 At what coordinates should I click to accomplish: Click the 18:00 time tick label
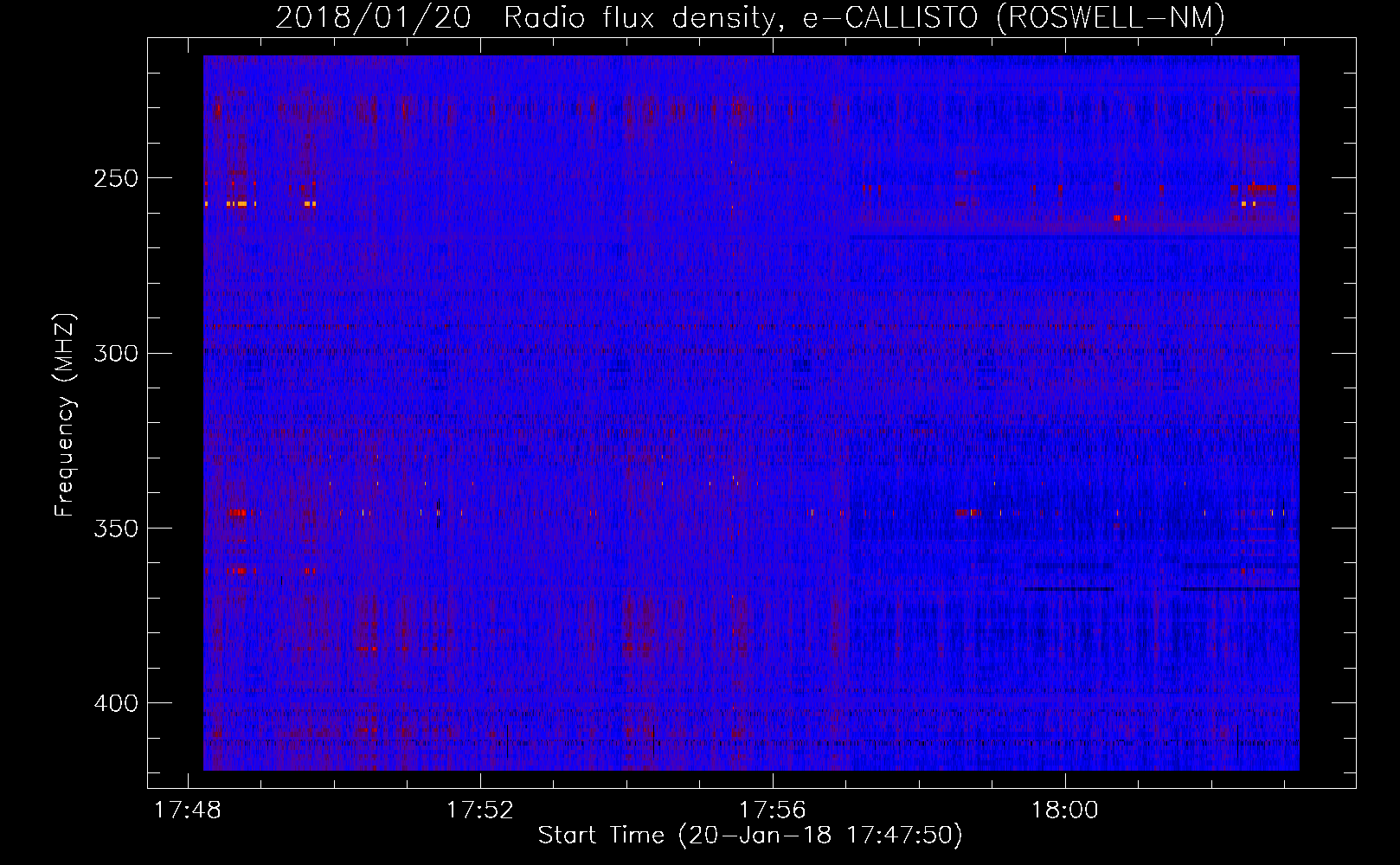click(1064, 811)
